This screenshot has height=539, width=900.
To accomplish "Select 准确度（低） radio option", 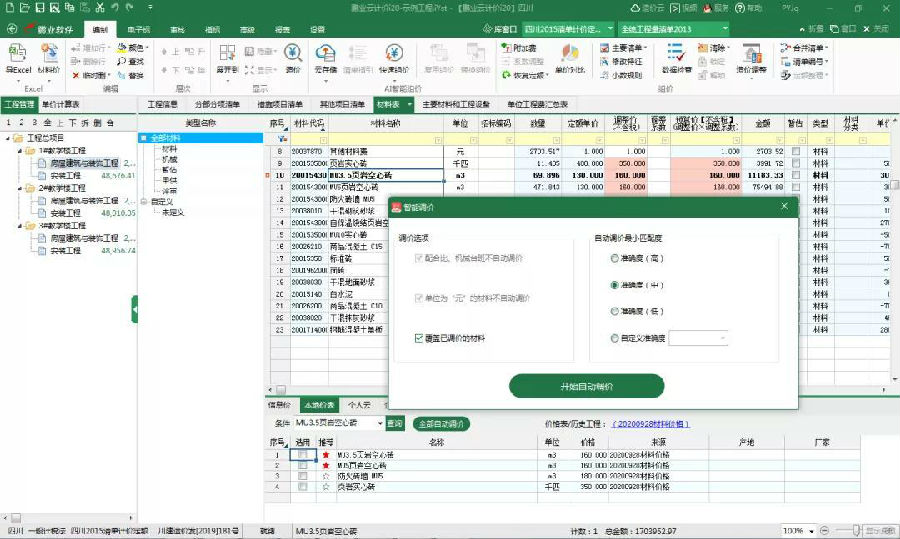I will 614,312.
